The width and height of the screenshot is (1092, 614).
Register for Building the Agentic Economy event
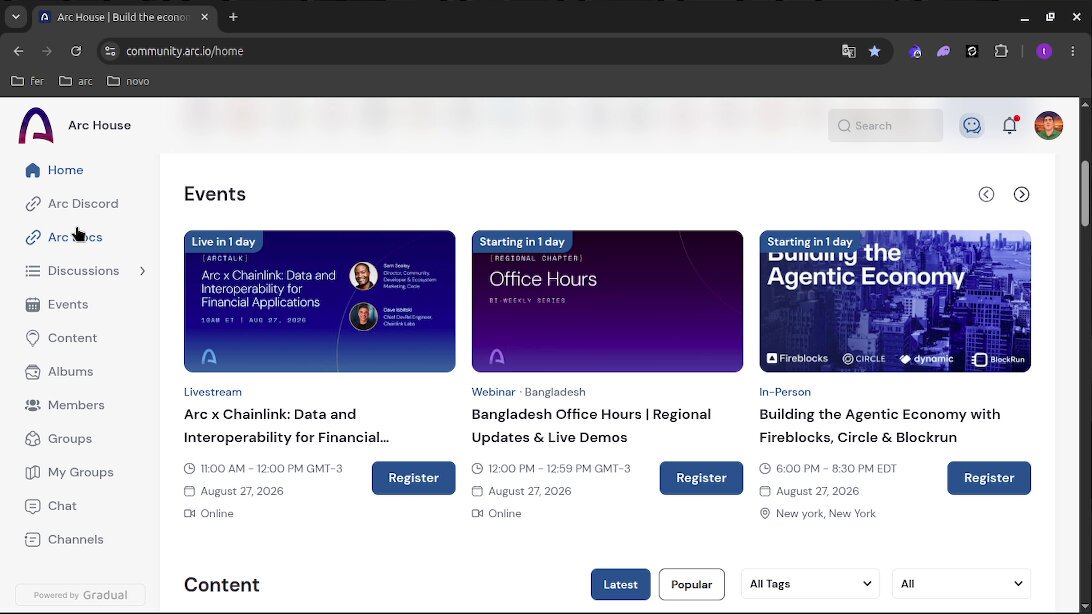[x=989, y=478]
